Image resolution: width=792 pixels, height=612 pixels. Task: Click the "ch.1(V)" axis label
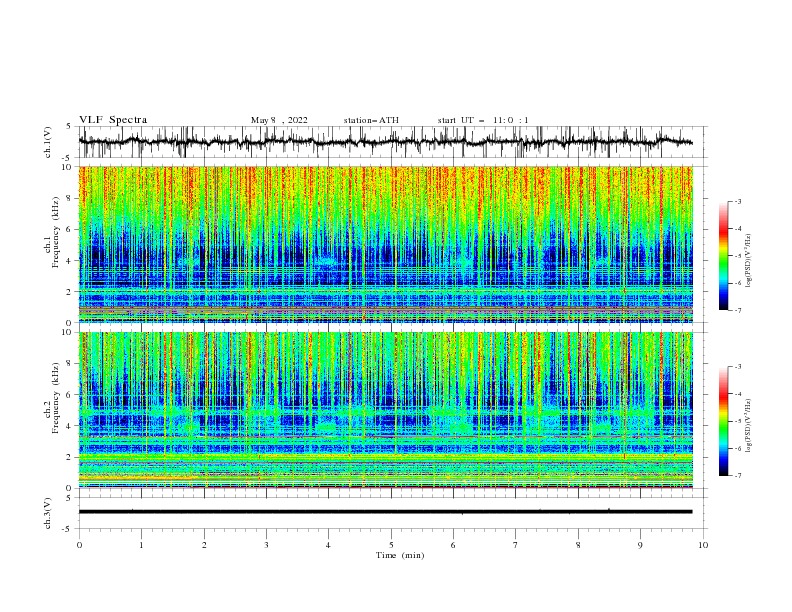tap(48, 142)
